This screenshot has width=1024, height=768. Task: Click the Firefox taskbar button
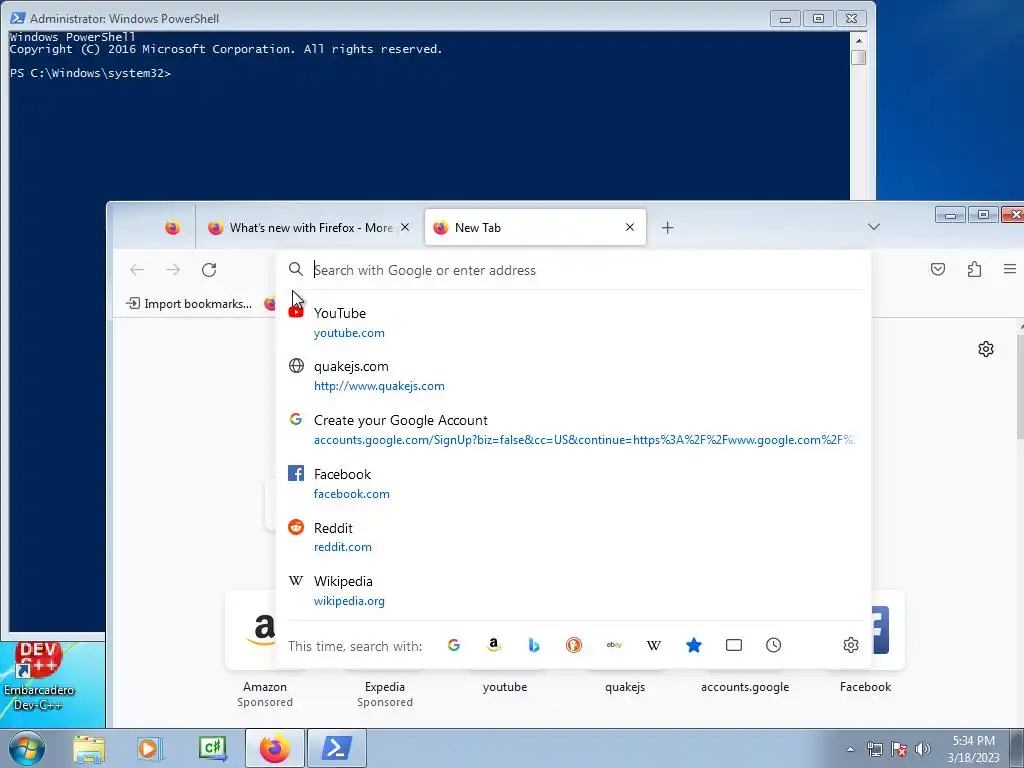point(274,748)
